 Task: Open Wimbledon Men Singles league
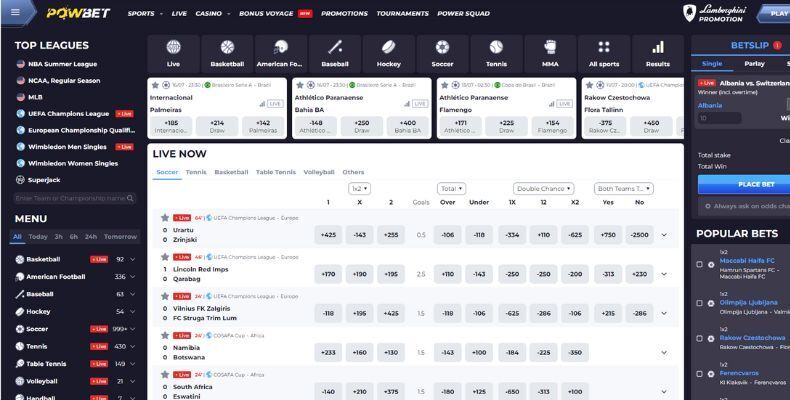[x=67, y=147]
